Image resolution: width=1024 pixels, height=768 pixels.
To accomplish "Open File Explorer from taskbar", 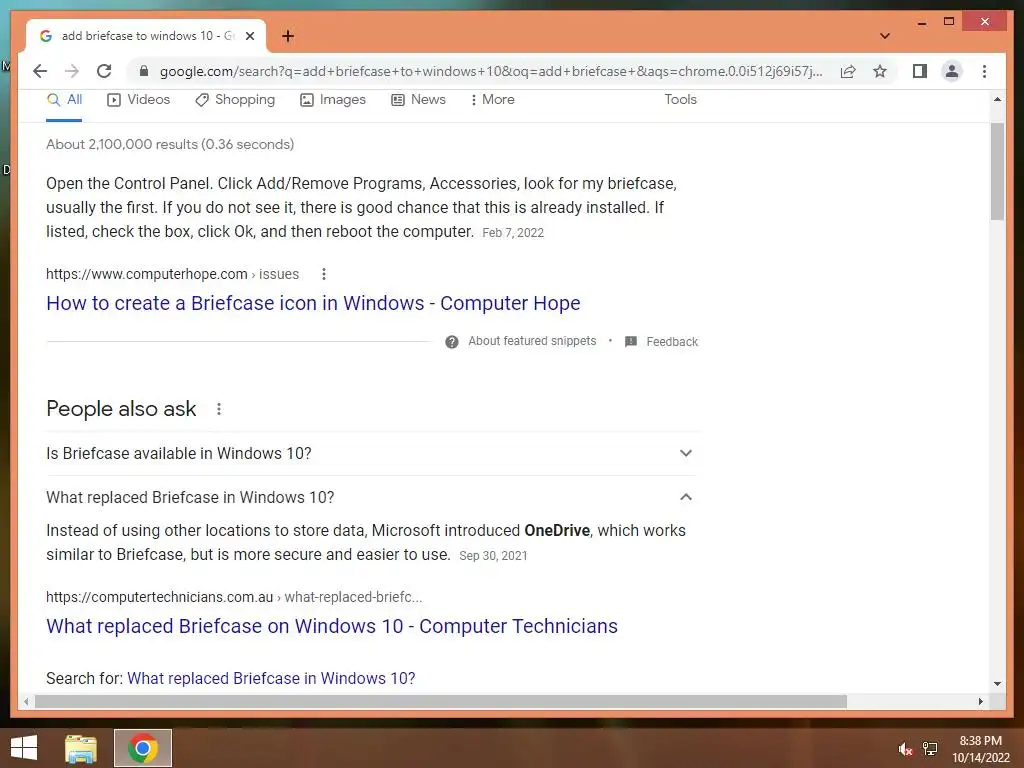I will (81, 748).
